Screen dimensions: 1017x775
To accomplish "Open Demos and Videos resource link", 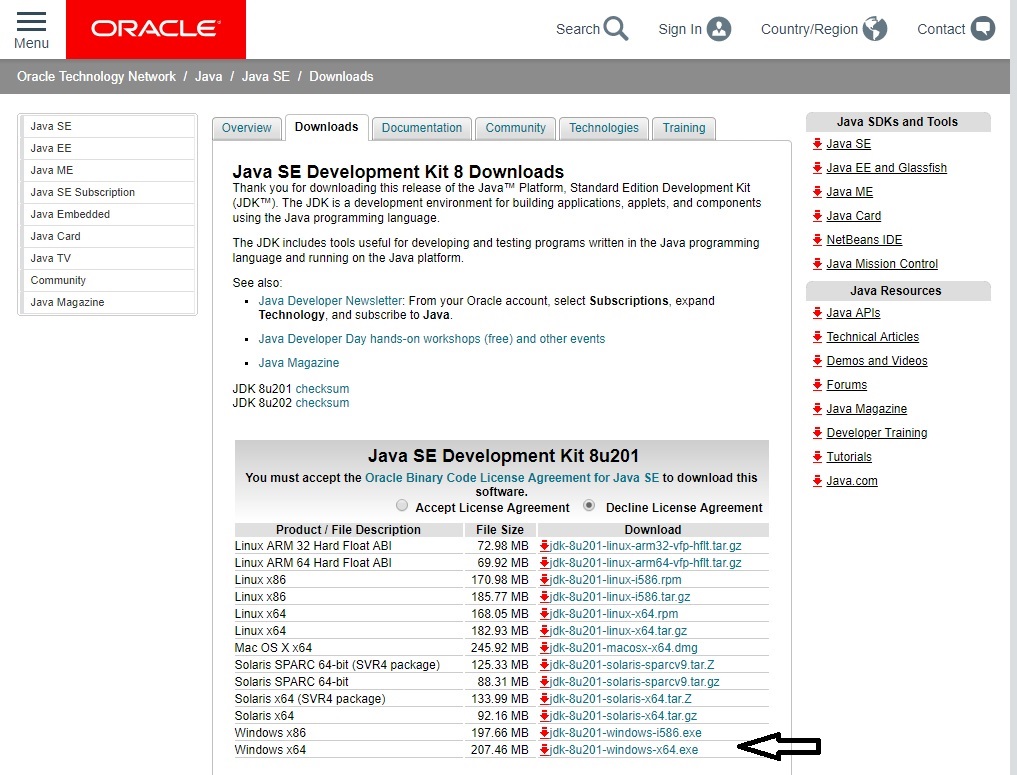I will coord(877,361).
